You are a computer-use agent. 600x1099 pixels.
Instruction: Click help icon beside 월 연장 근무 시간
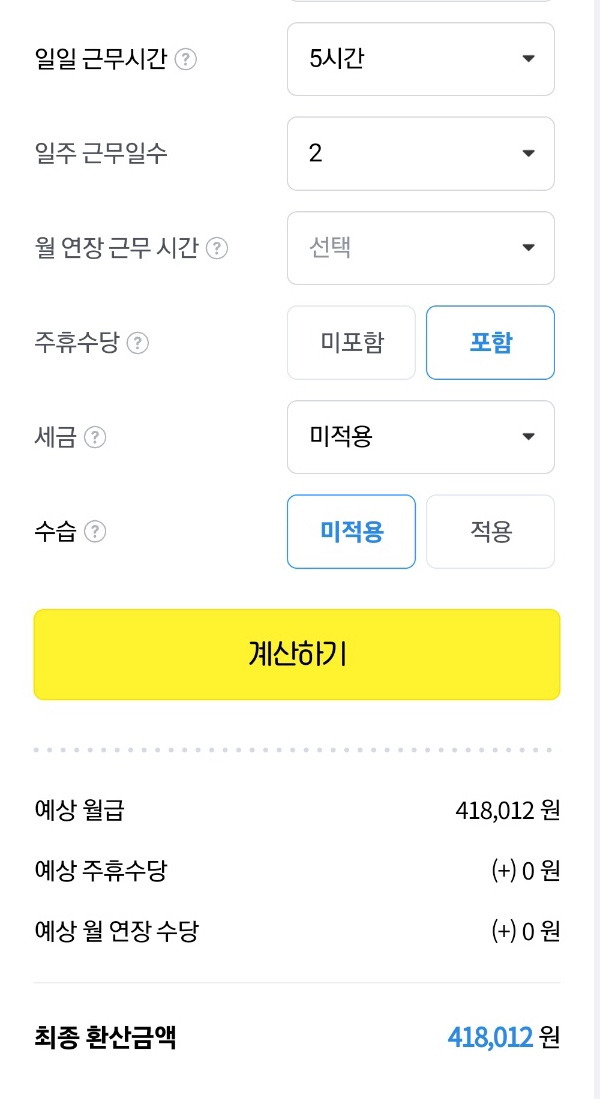[x=217, y=248]
